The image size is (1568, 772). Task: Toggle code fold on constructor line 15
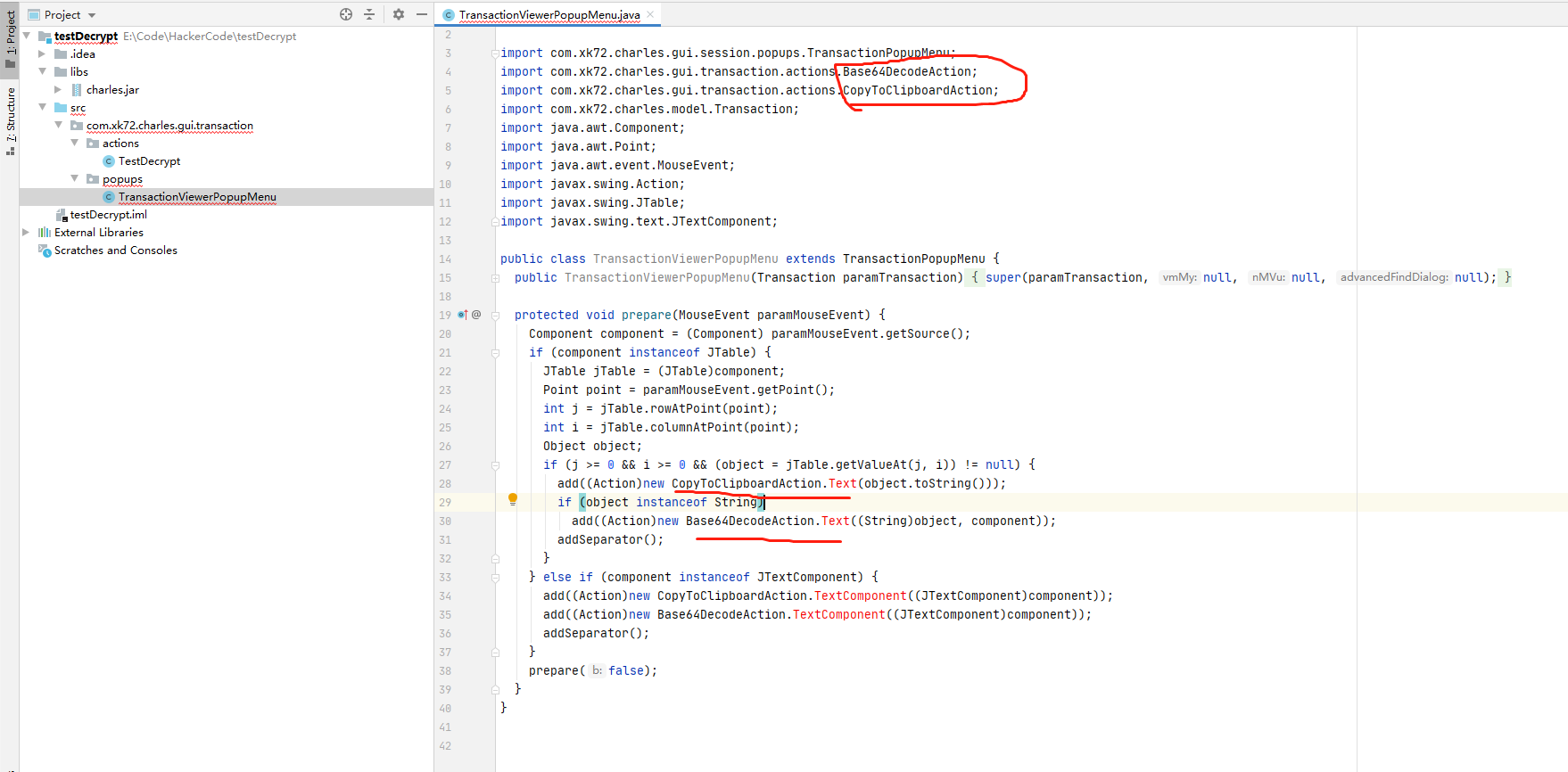495,278
